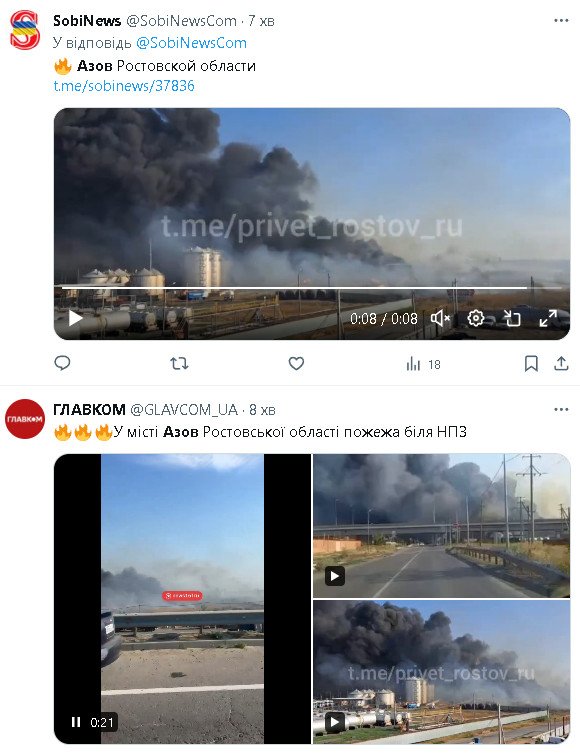This screenshot has height=753, width=580.
Task: Reply to the SobiNews tweet
Action: click(x=62, y=363)
